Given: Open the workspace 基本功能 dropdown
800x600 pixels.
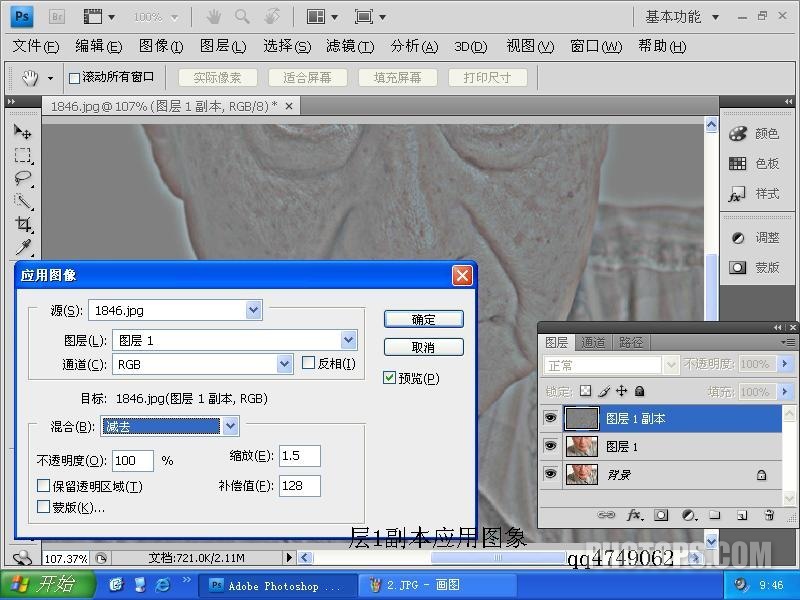Looking at the screenshot, I should 682,17.
